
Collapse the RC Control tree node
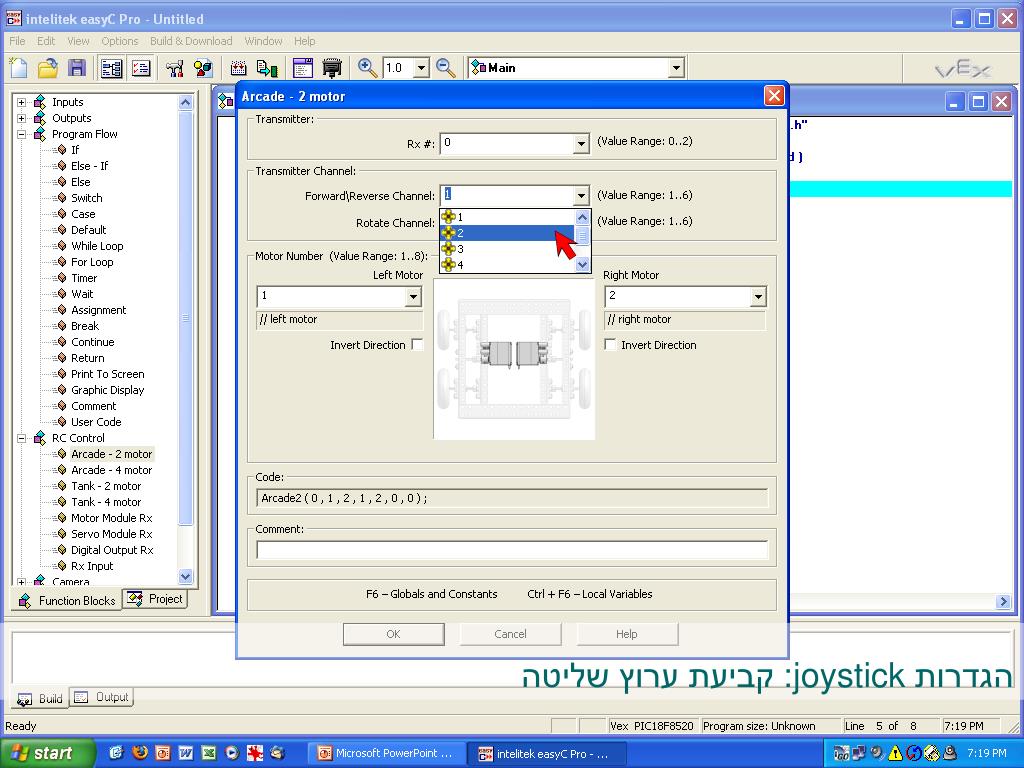[x=22, y=438]
